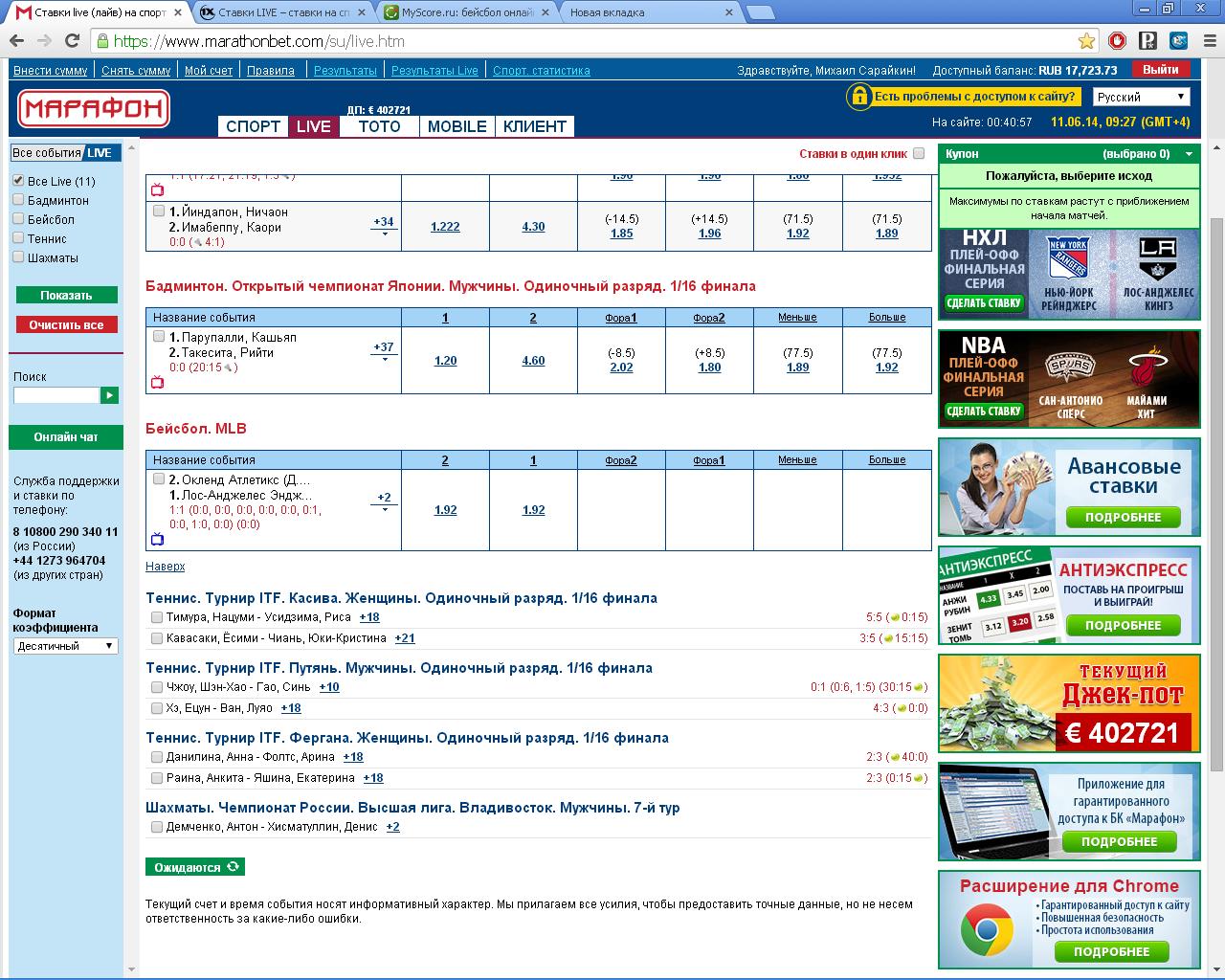This screenshot has width=1225, height=980.
Task: Click the browser address bar
Action: click(593, 41)
